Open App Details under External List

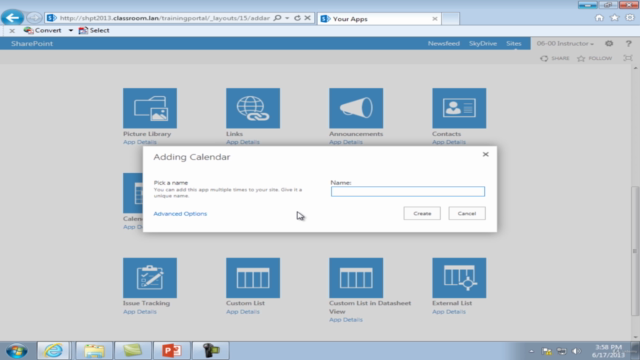click(449, 311)
